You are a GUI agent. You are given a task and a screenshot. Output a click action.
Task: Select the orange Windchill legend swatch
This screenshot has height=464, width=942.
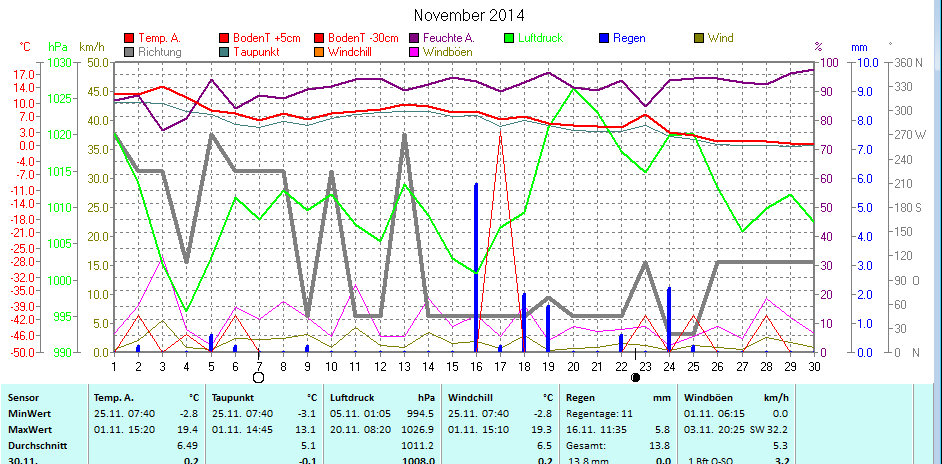click(319, 52)
